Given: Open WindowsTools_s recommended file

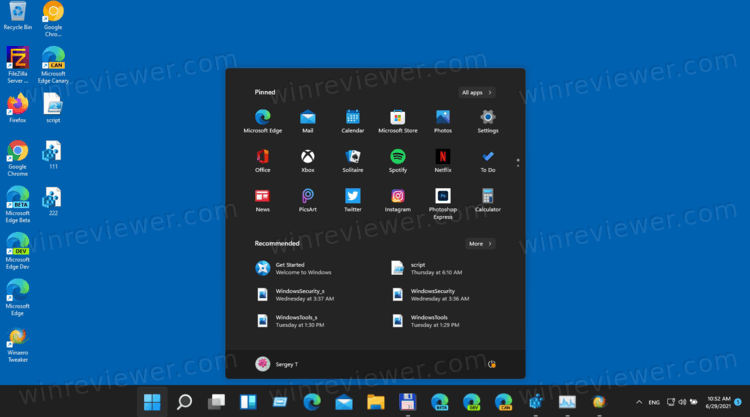Looking at the screenshot, I should [290, 321].
